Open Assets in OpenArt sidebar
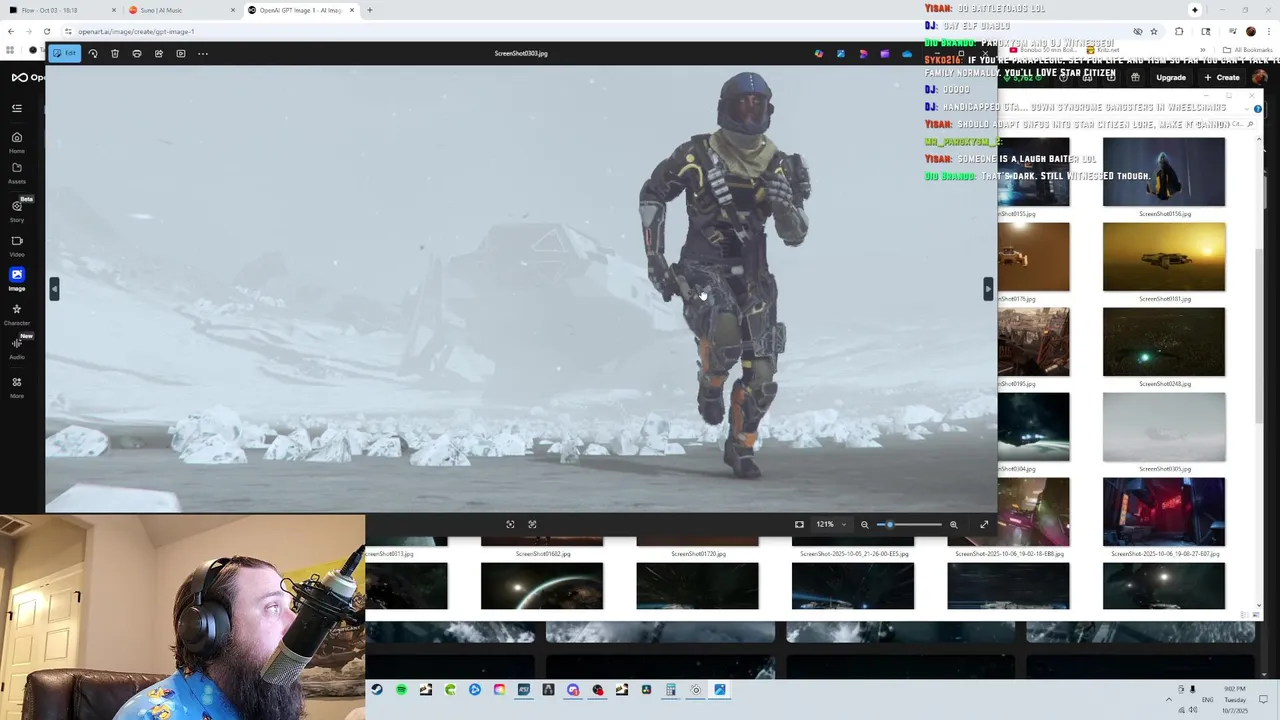Viewport: 1280px width, 720px height. [17, 172]
